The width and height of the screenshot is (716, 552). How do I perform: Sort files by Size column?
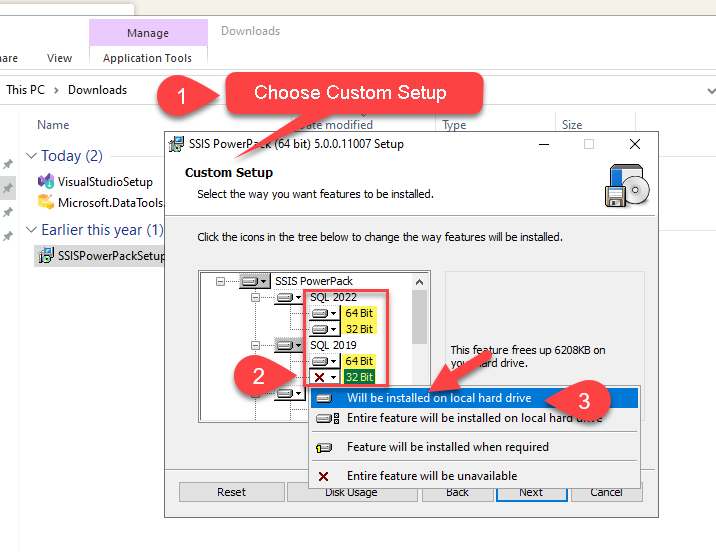(572, 125)
